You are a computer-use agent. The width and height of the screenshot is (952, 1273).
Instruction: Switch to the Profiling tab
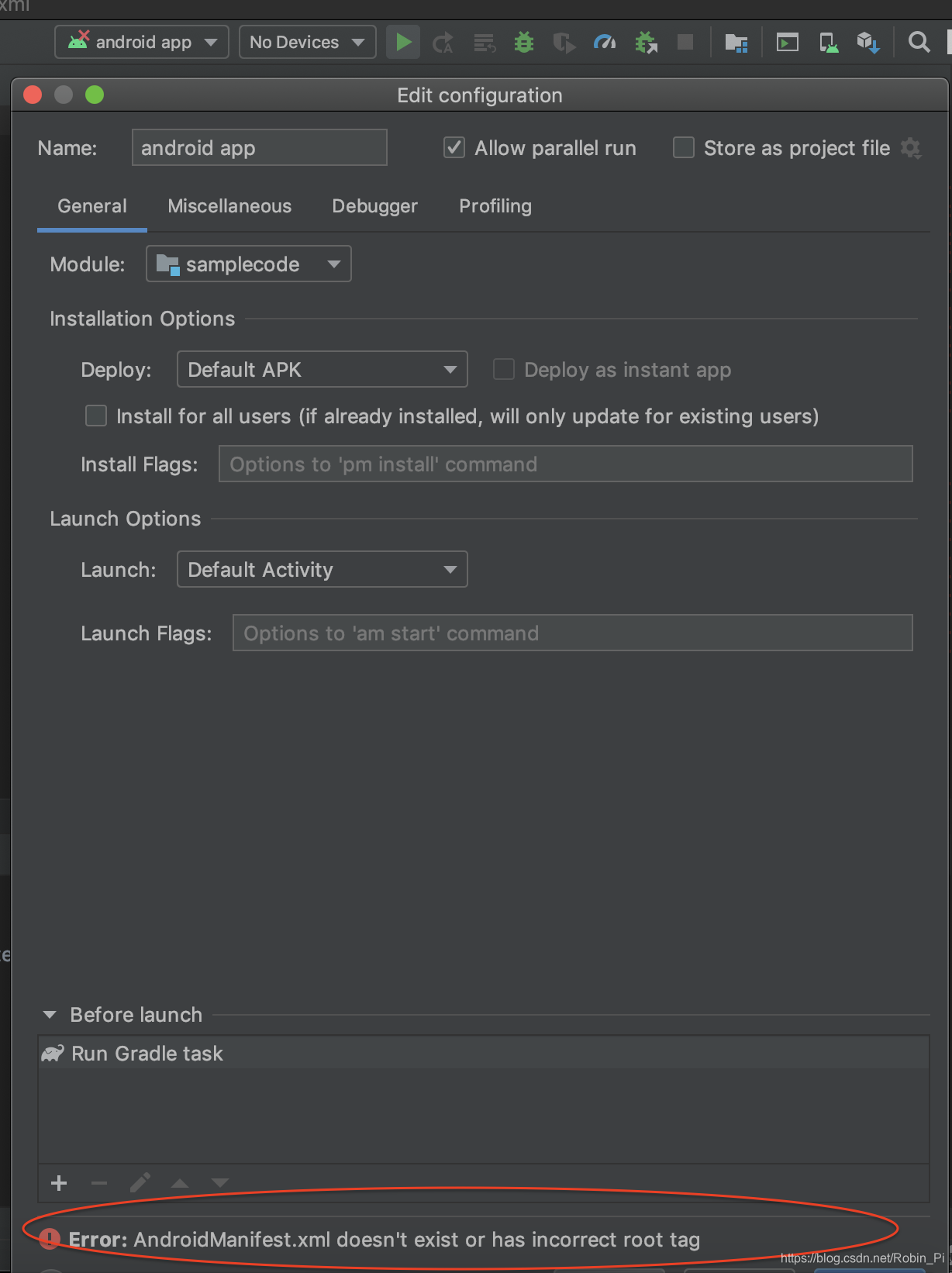pyautogui.click(x=495, y=206)
